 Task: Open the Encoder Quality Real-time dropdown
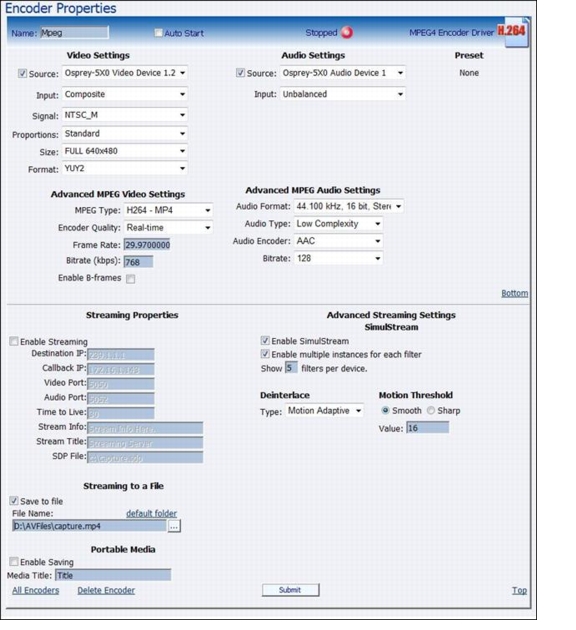pyautogui.click(x=168, y=228)
